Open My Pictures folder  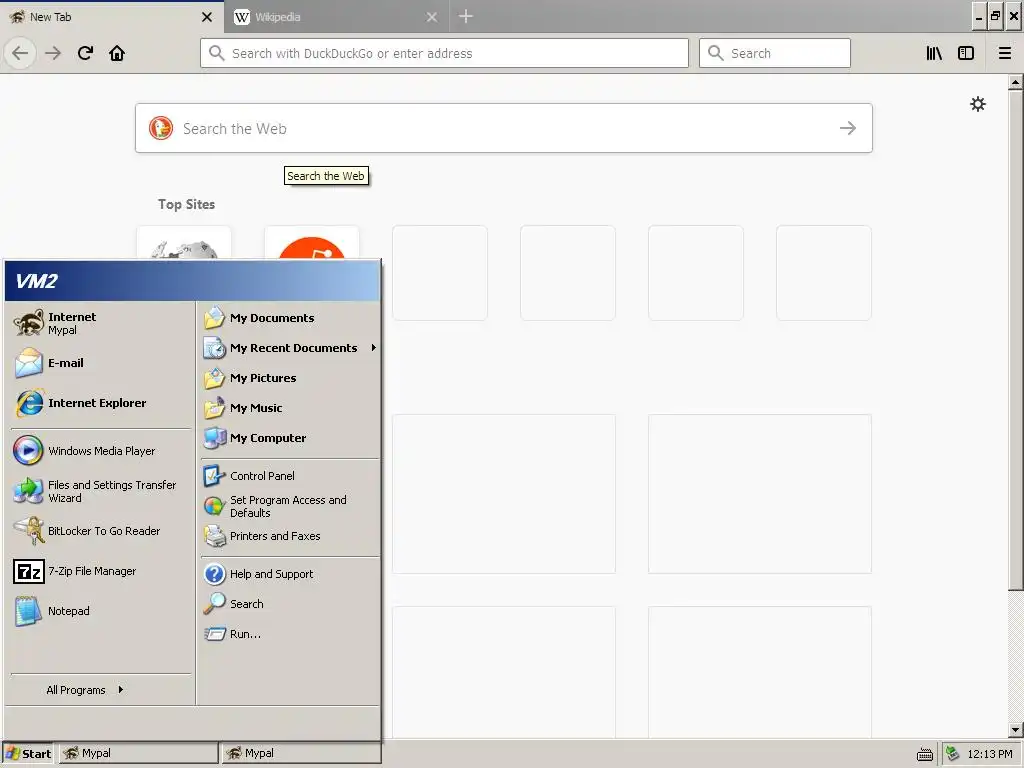click(289, 378)
